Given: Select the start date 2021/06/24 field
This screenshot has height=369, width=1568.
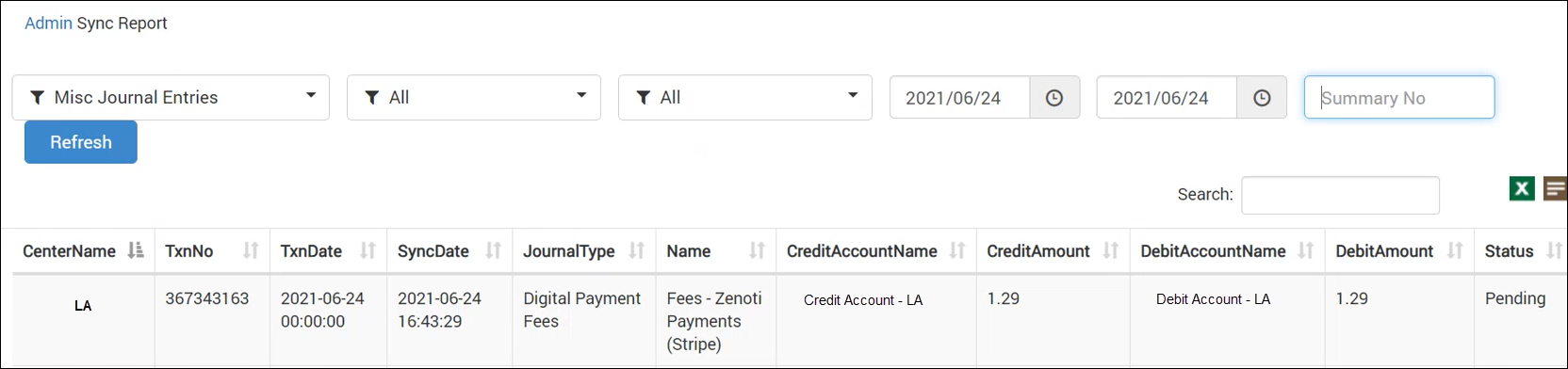Looking at the screenshot, I should click(x=959, y=98).
